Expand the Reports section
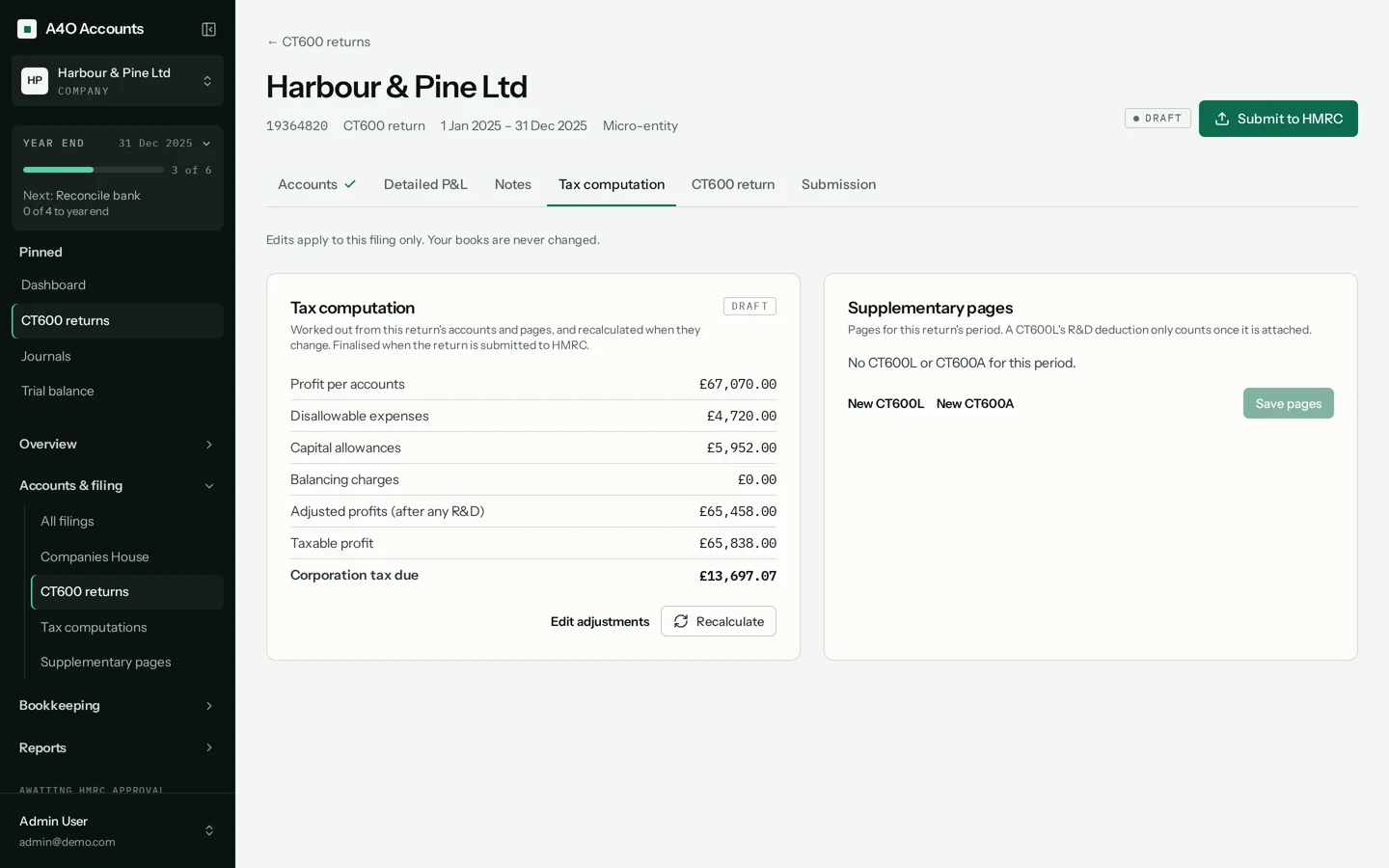This screenshot has height=868, width=1389. coord(118,748)
